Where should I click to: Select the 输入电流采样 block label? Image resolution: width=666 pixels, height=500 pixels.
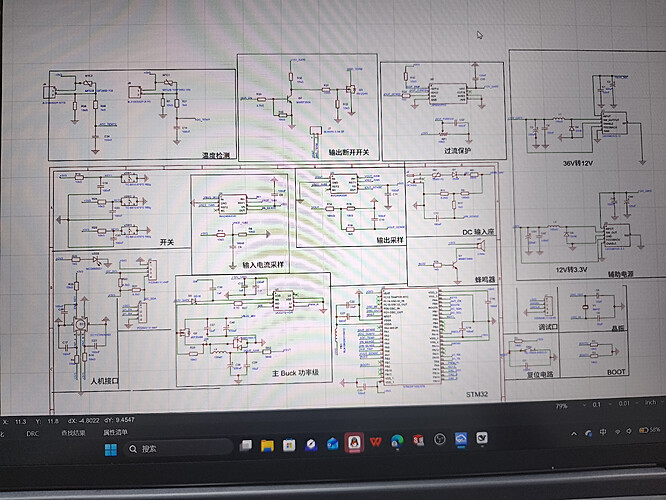click(x=262, y=265)
